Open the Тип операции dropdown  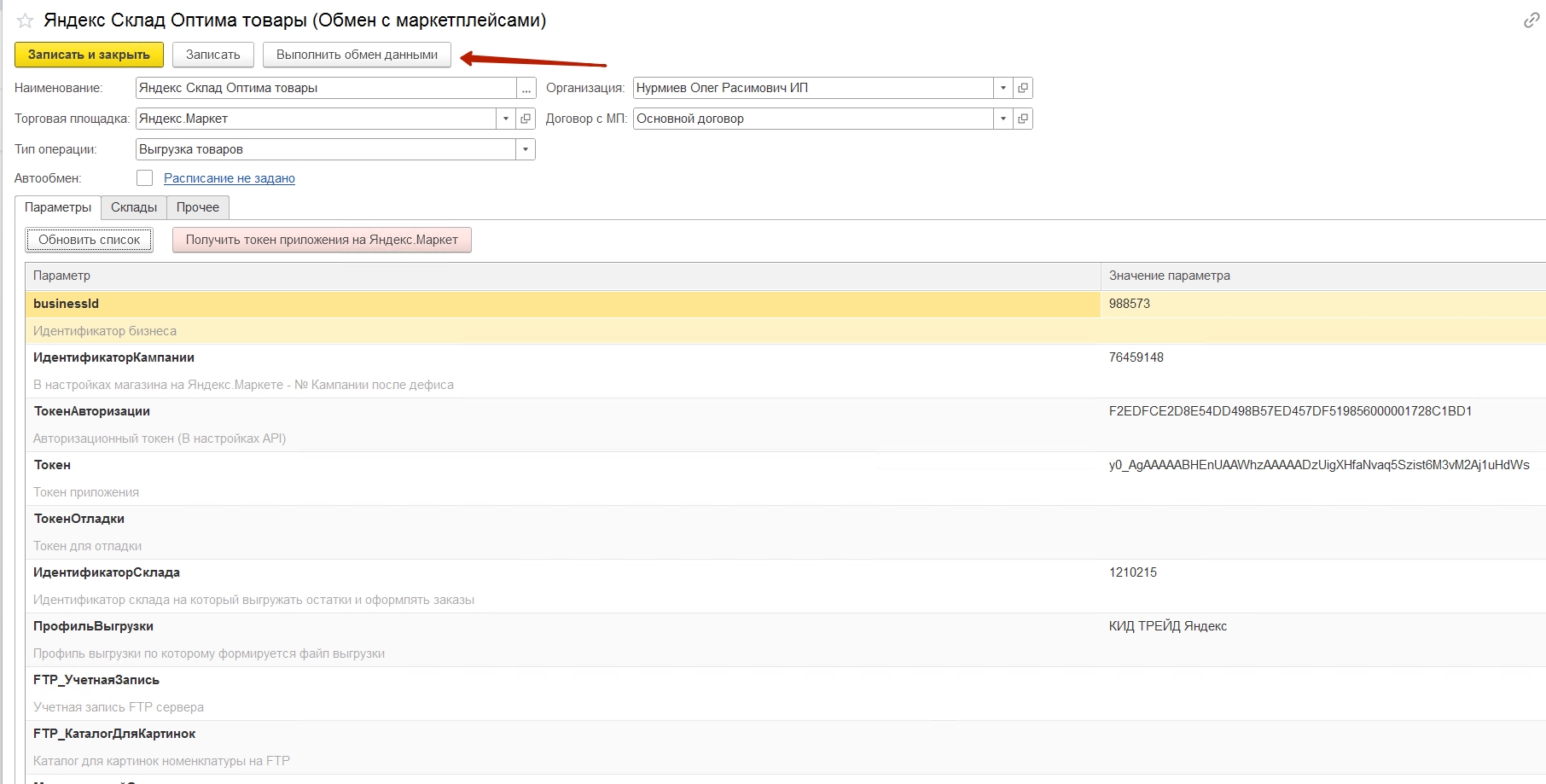526,149
